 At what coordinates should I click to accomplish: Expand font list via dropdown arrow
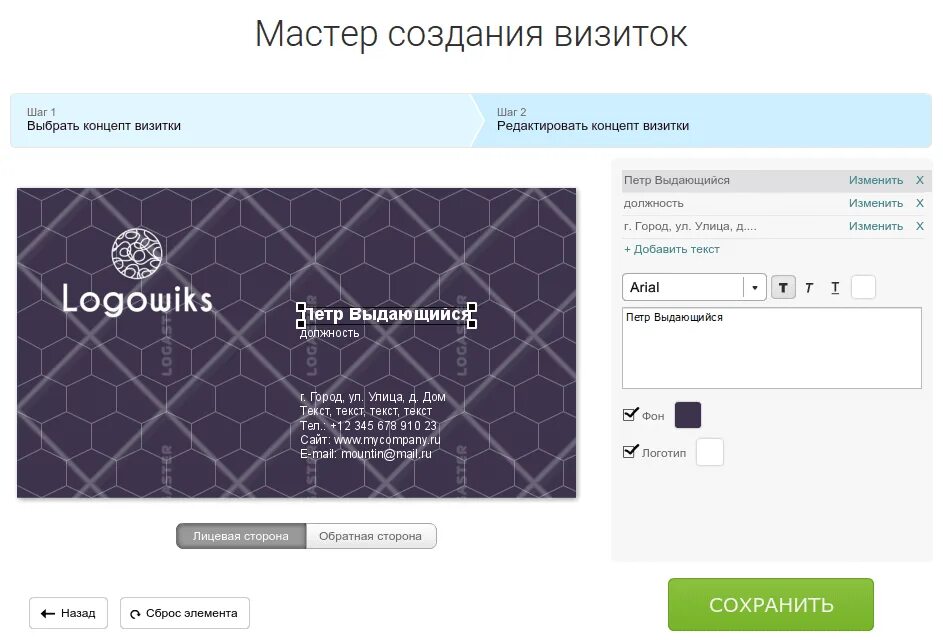(x=755, y=288)
